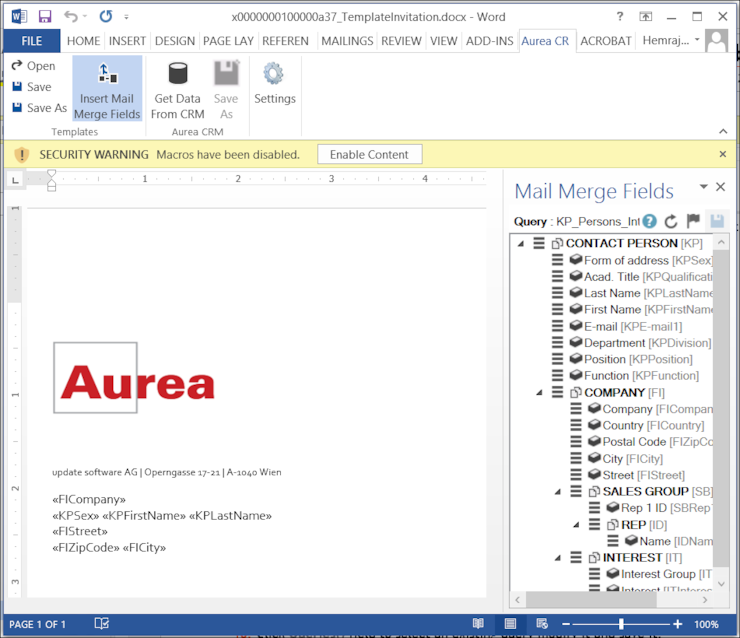
Task: Click the save icon in Mail Merge pane
Action: tap(717, 220)
